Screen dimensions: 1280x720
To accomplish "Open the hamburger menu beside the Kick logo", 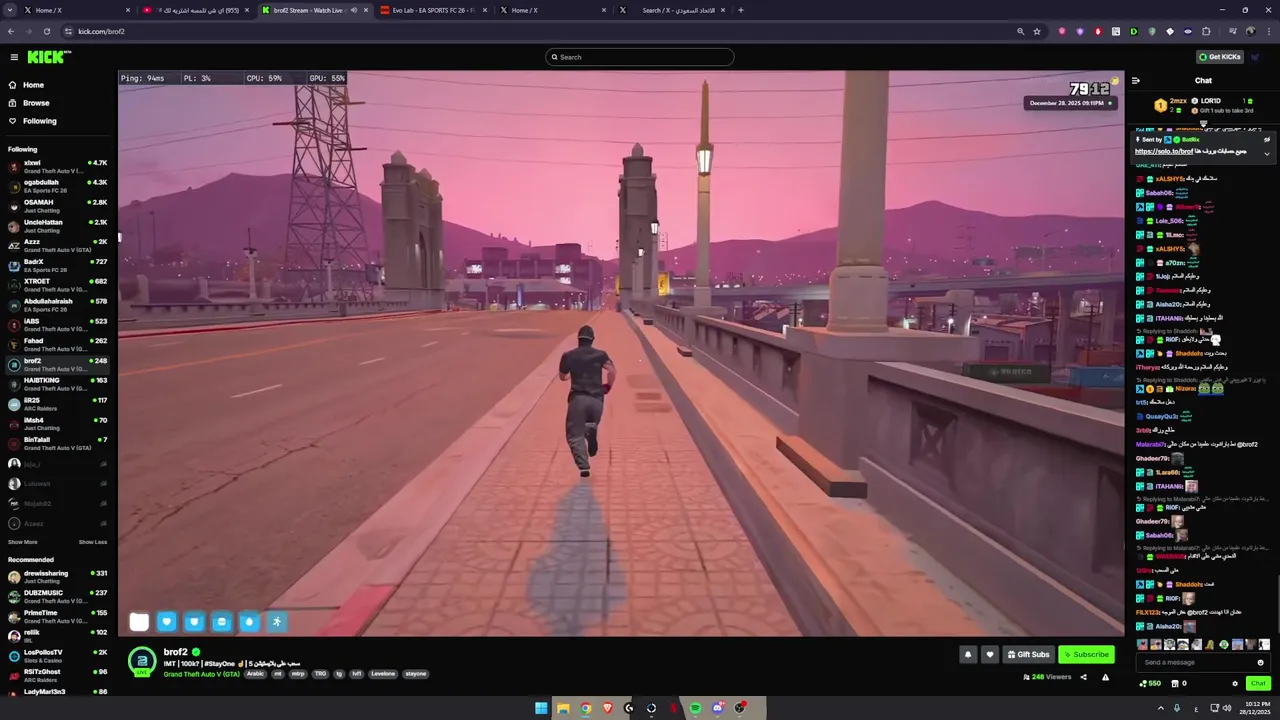I will [x=14, y=57].
